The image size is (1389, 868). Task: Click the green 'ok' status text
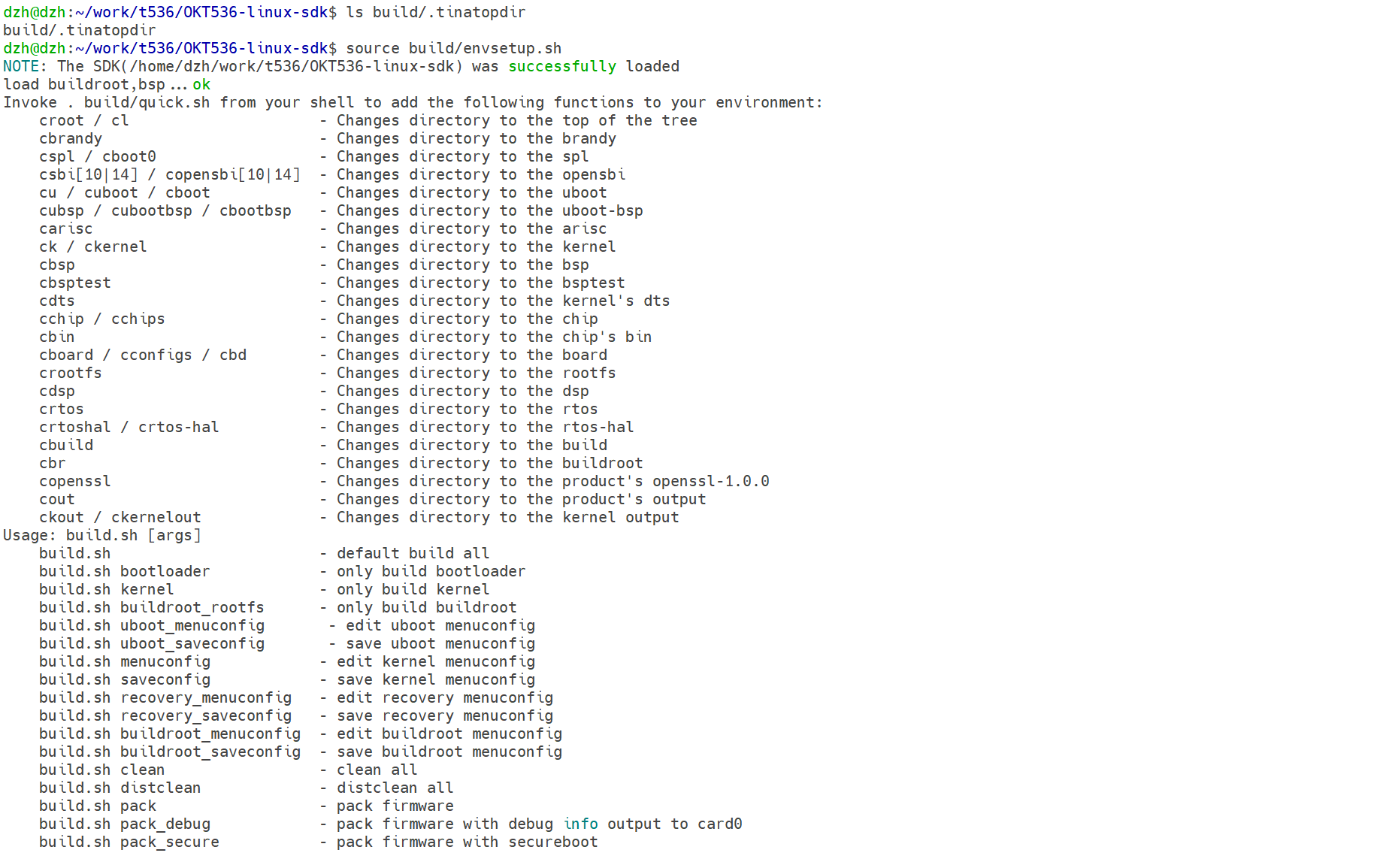pos(201,84)
